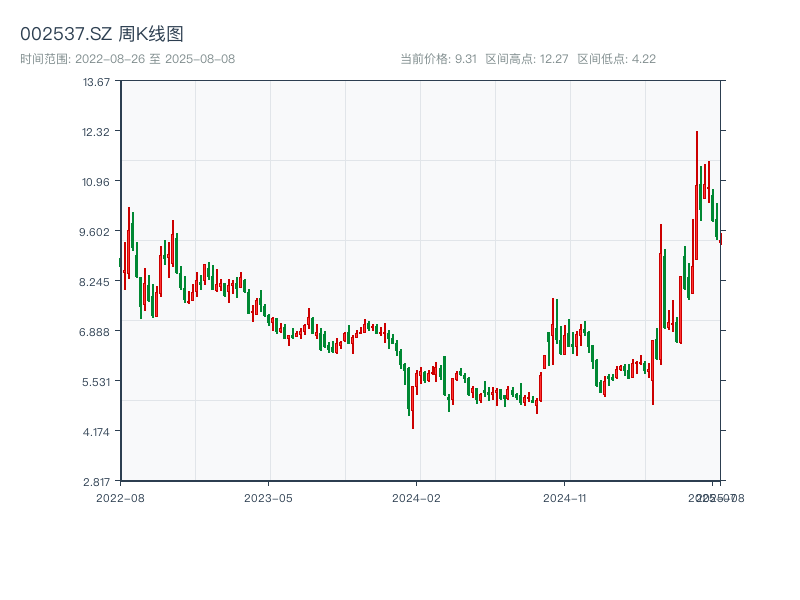800x600 pixels.
Task: Select the 时间范围 date range text
Action: pos(127,59)
